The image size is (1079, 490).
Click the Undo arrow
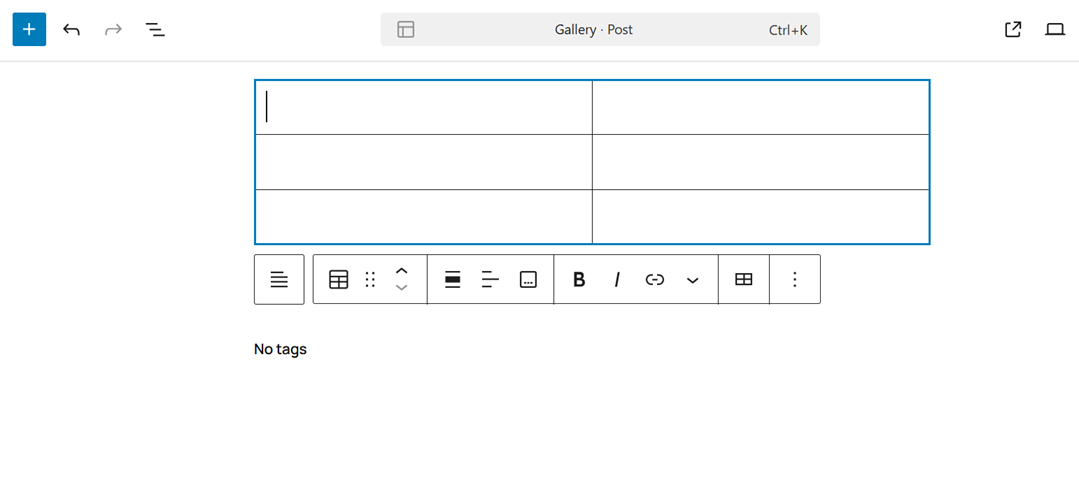coord(71,29)
